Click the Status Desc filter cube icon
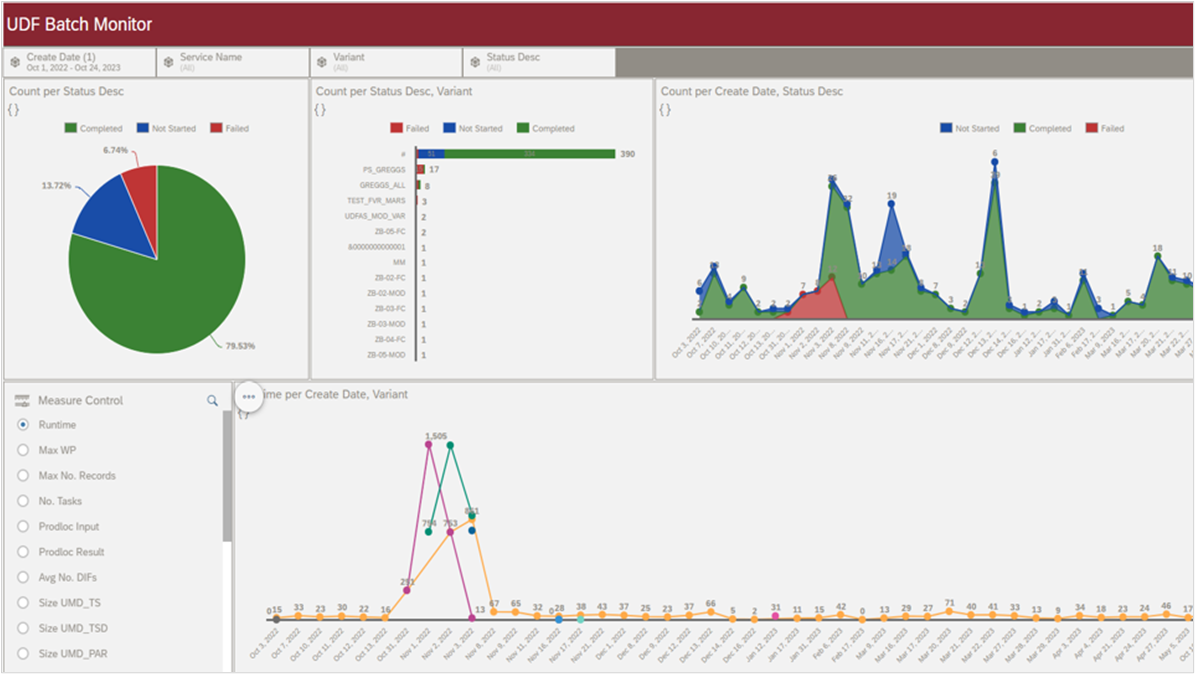Image resolution: width=1195 pixels, height=674 pixels. pyautogui.click(x=475, y=62)
